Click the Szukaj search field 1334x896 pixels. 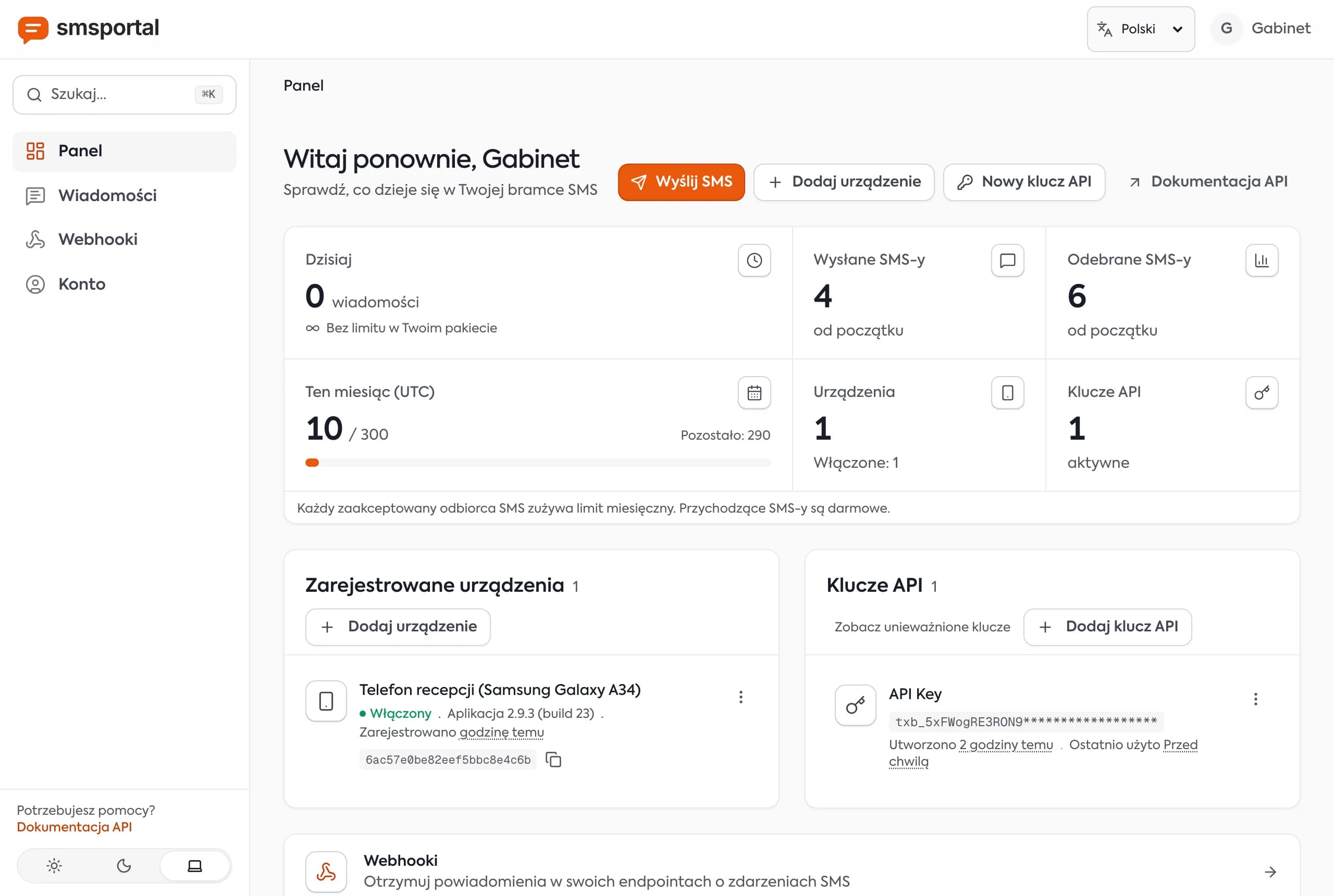click(x=124, y=95)
